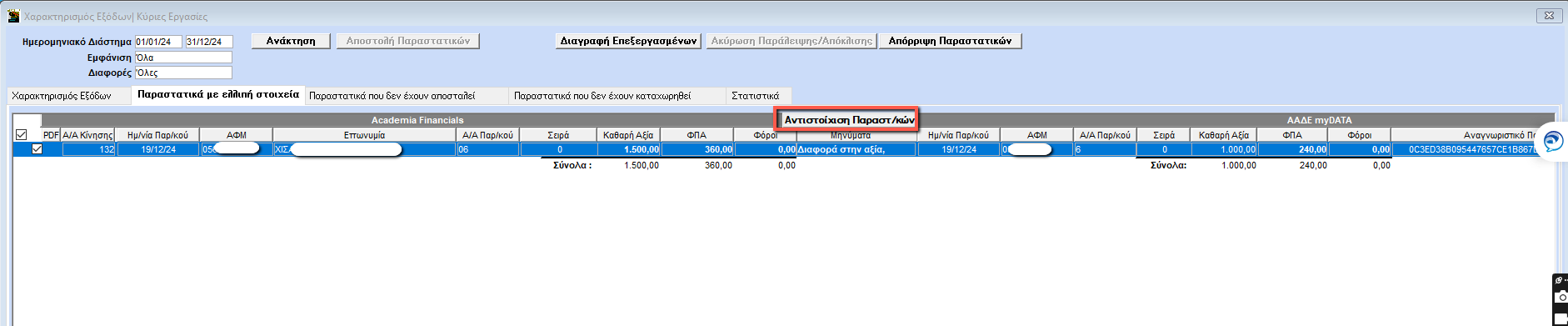The width and height of the screenshot is (1568, 326).
Task: Click the end date field 31/12/24
Action: [209, 42]
